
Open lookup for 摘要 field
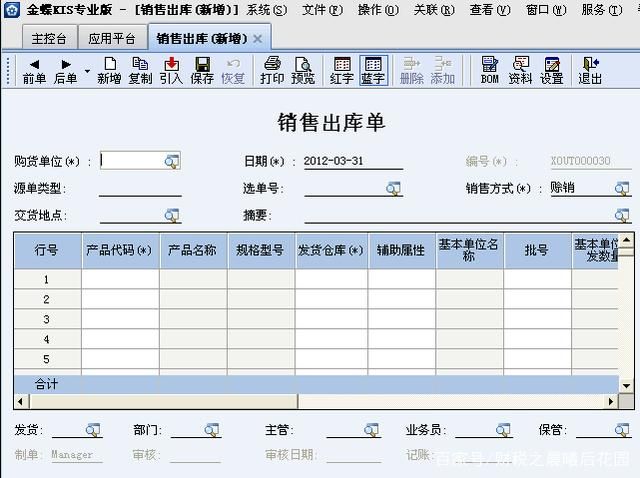click(622, 216)
